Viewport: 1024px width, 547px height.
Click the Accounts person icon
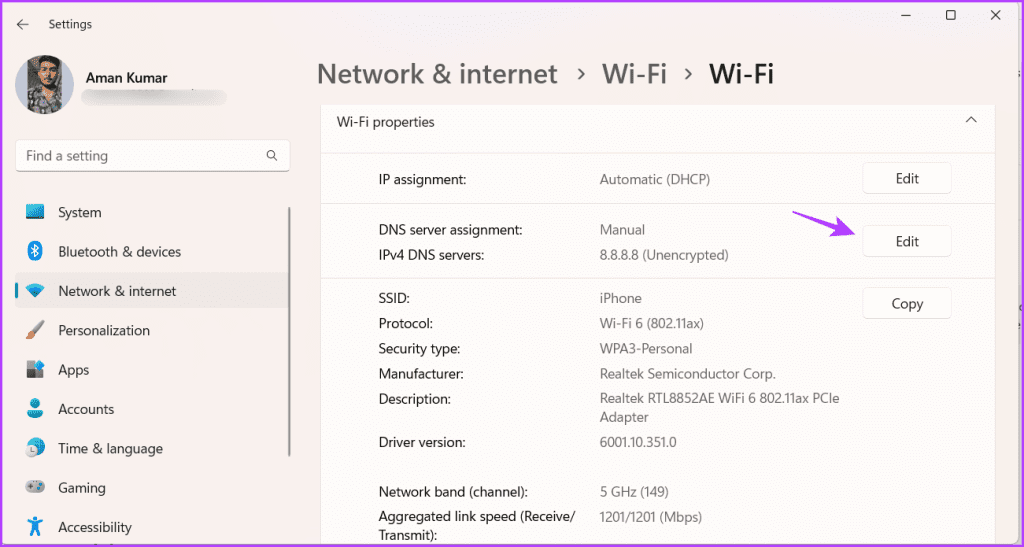[x=35, y=409]
